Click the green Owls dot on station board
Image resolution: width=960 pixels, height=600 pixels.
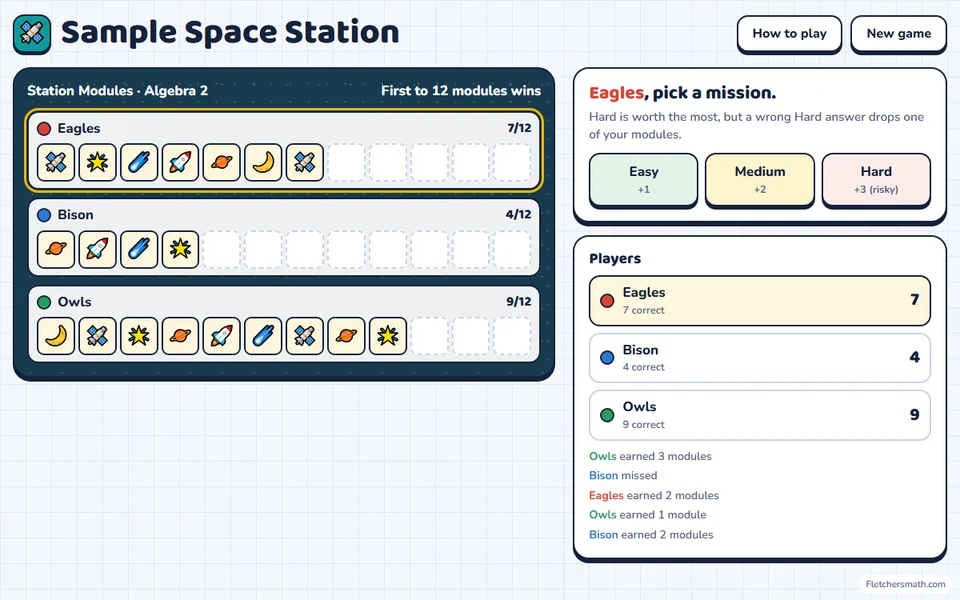(44, 302)
